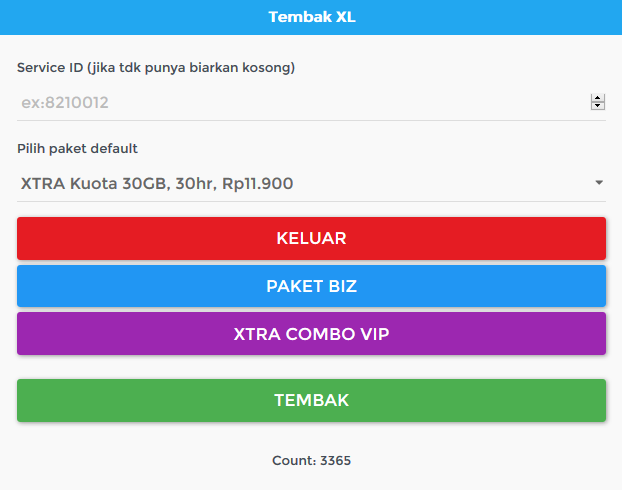Choose the XTRA COMBO VIP button
Viewport: 622px width, 490px height.
point(311,334)
